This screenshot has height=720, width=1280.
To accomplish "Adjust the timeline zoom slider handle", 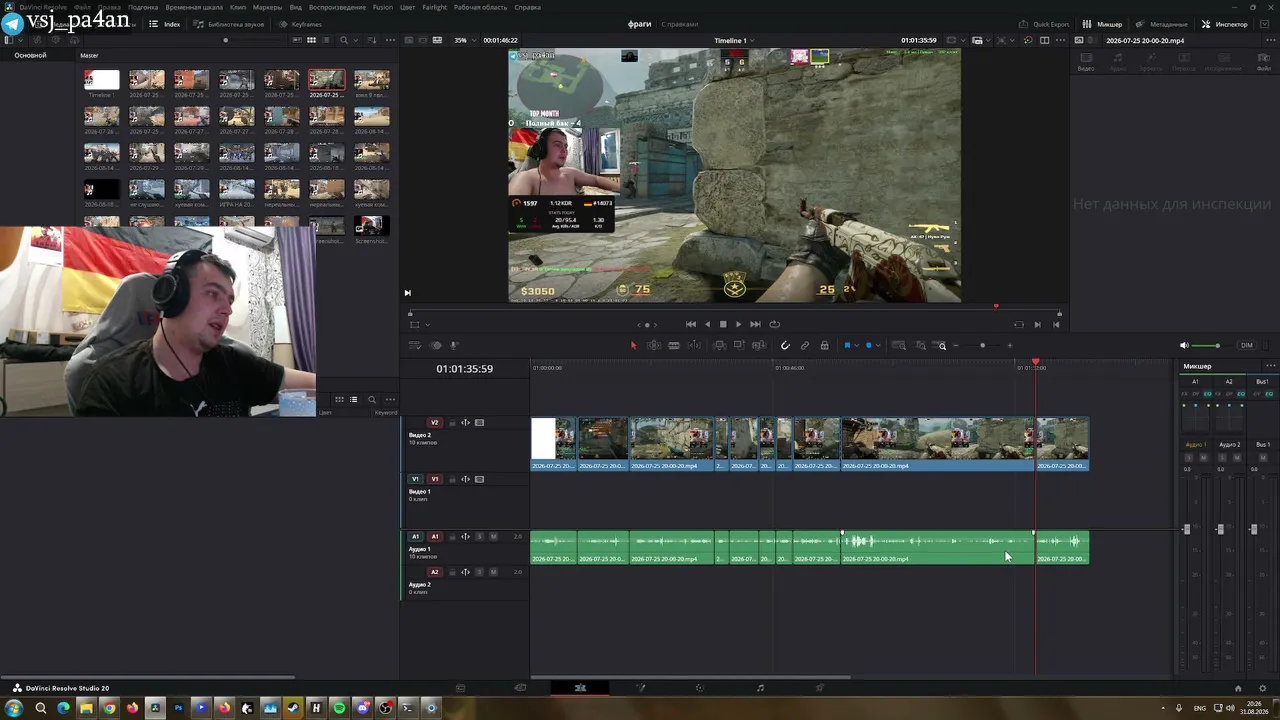I will coord(982,346).
